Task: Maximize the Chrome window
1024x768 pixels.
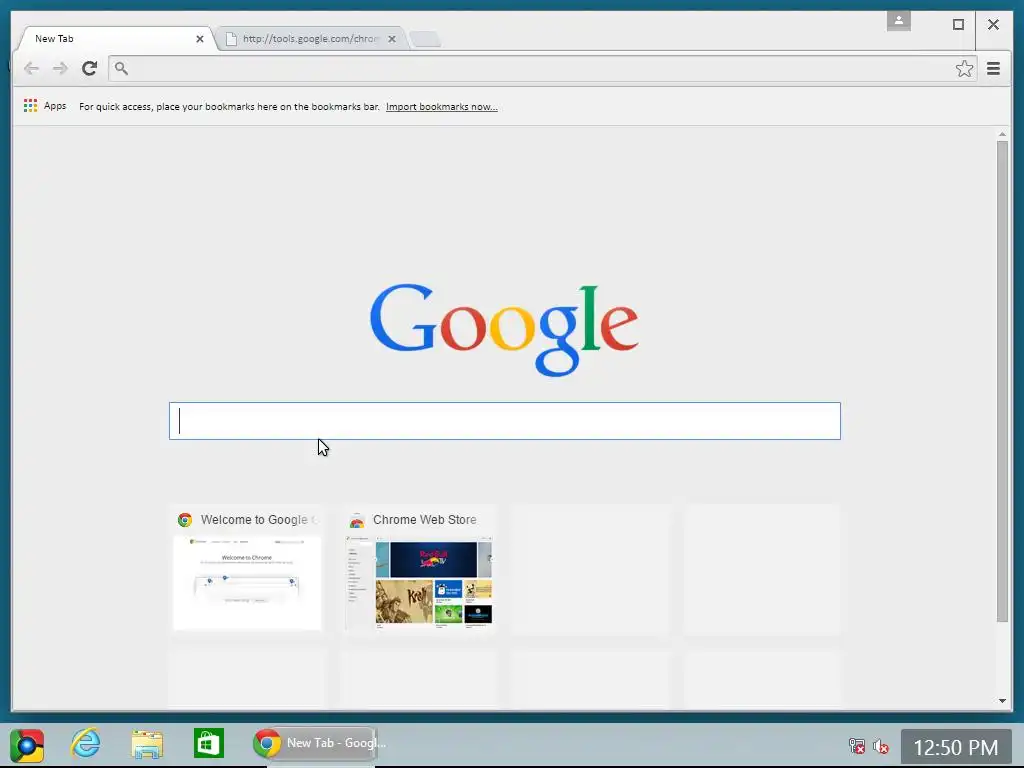Action: [x=958, y=25]
